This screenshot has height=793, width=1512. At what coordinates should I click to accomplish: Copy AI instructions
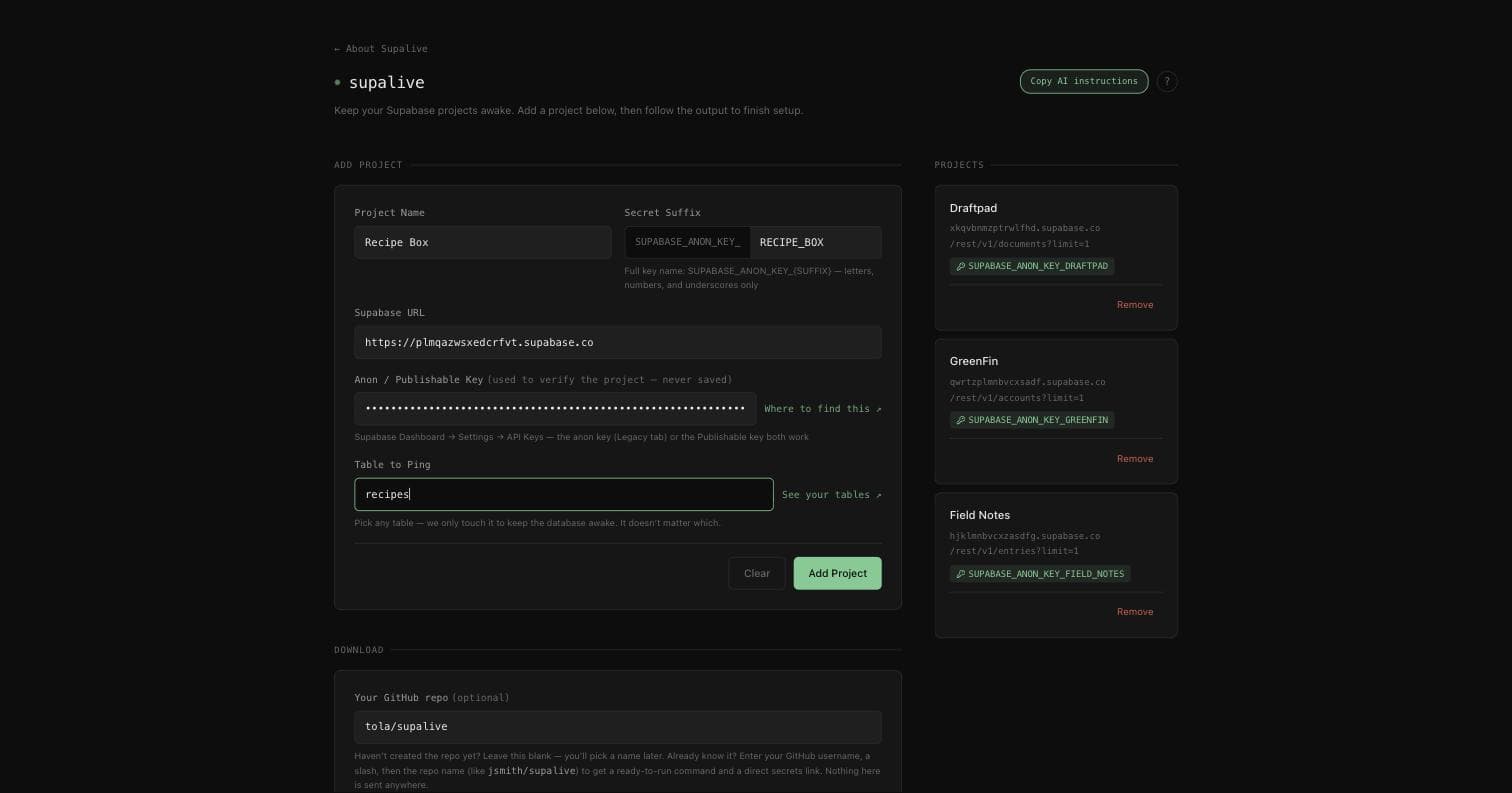click(1083, 81)
